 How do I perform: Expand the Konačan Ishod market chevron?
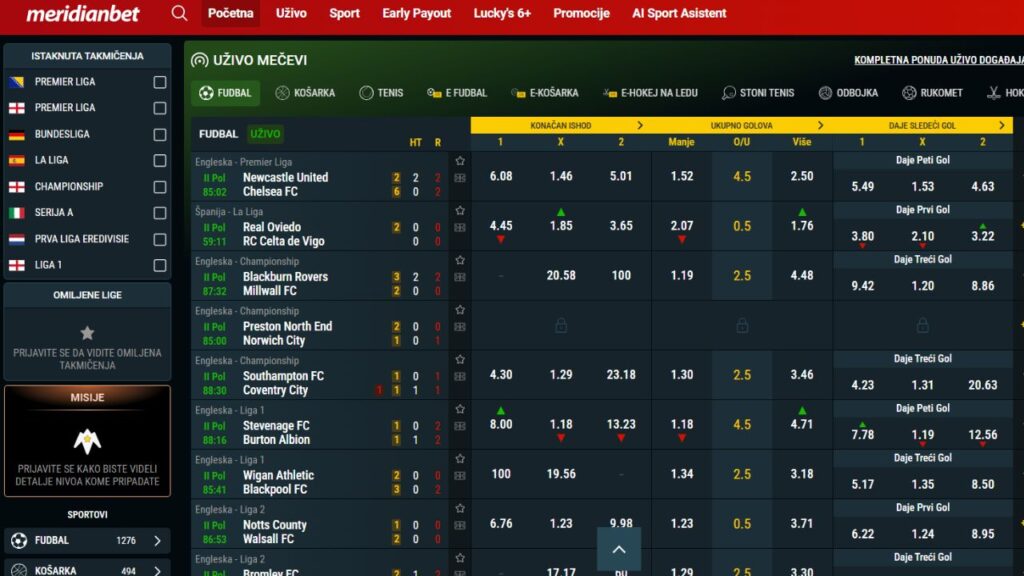[641, 126]
